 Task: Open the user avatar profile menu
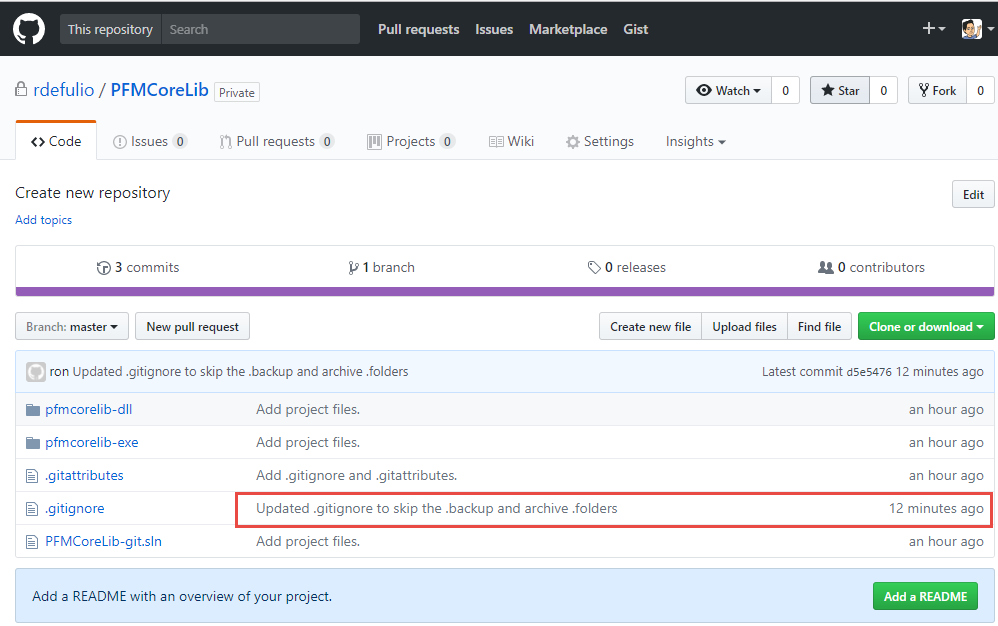(x=977, y=29)
